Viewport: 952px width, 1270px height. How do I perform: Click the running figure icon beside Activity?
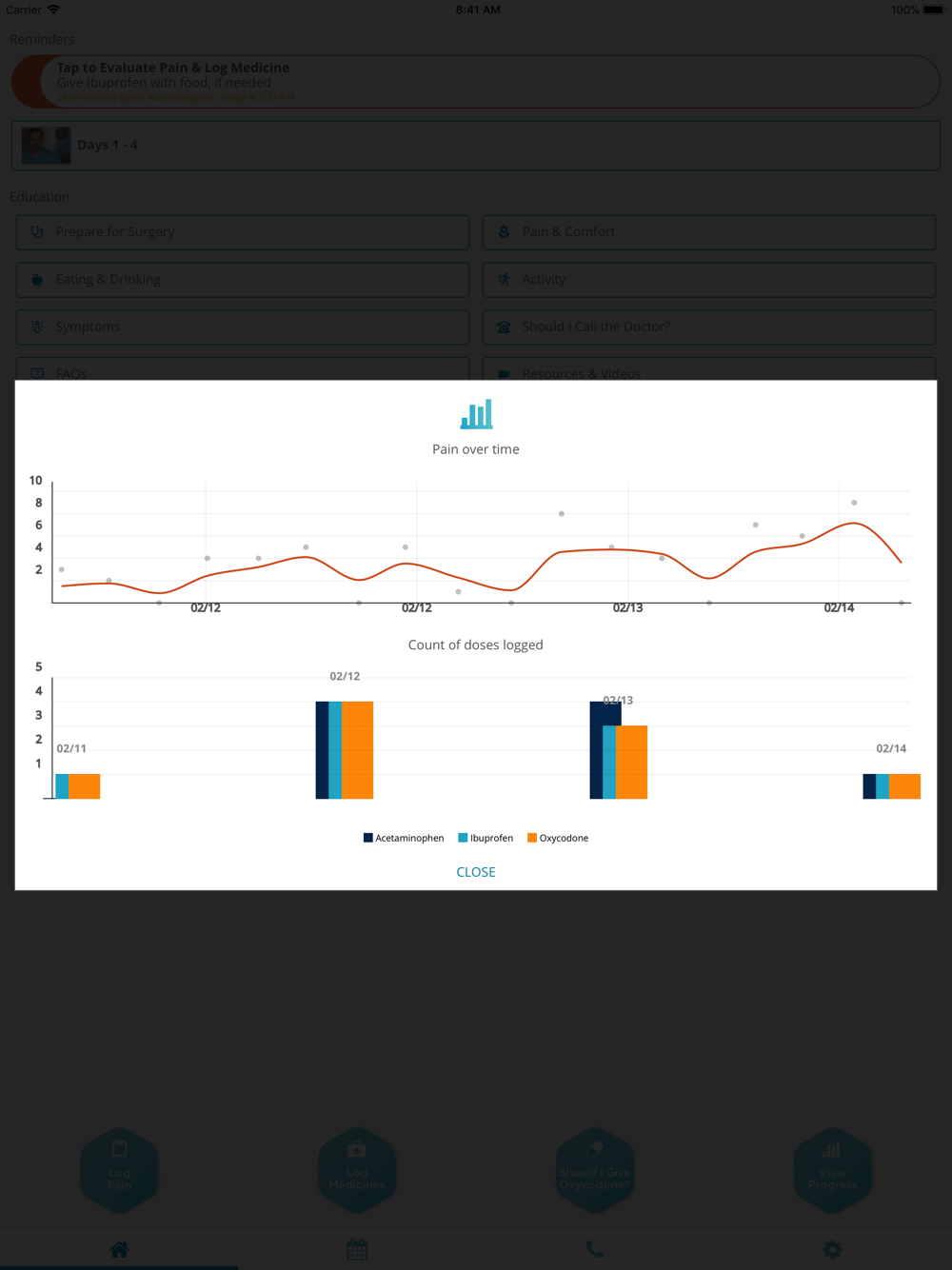[504, 279]
